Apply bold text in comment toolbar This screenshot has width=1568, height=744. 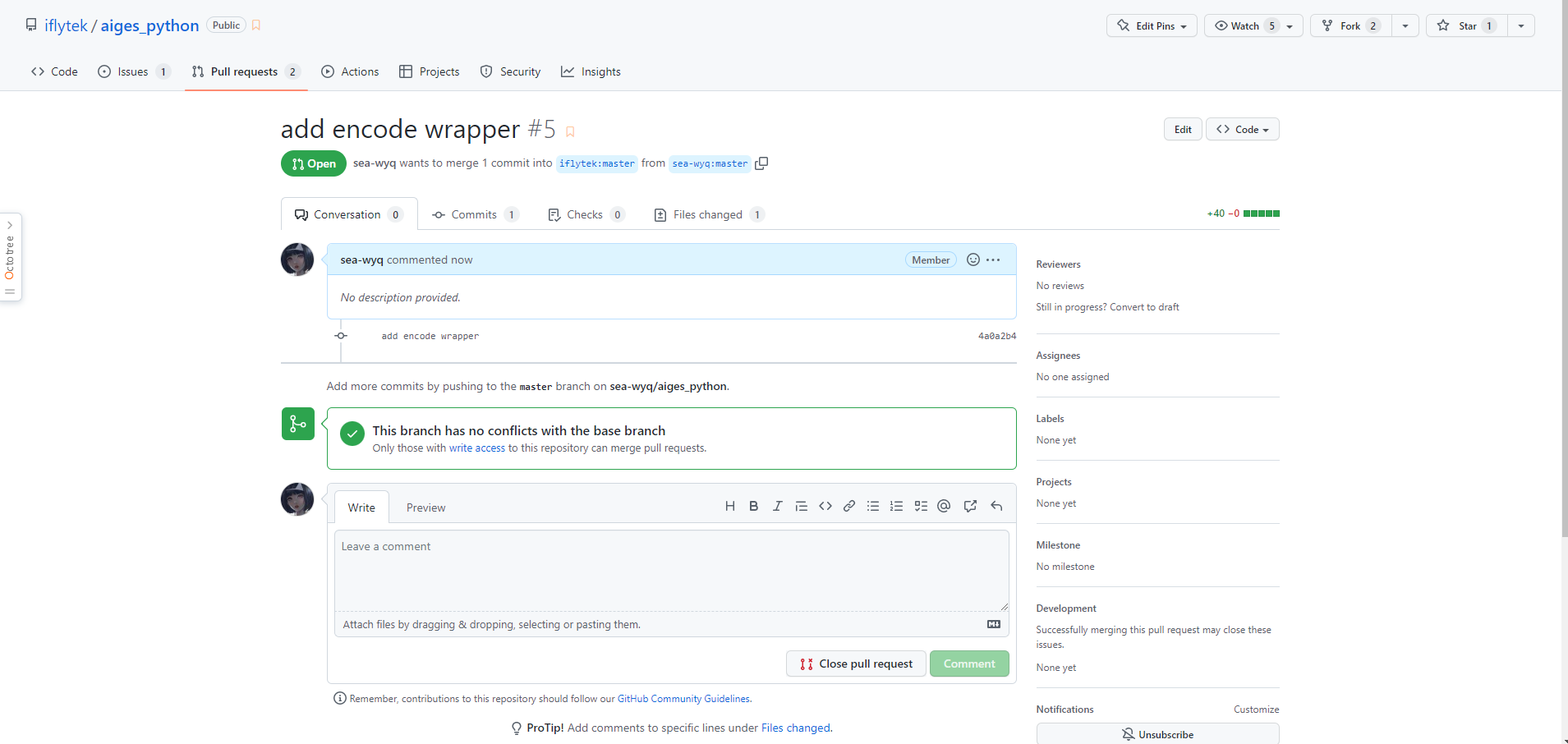coord(753,506)
